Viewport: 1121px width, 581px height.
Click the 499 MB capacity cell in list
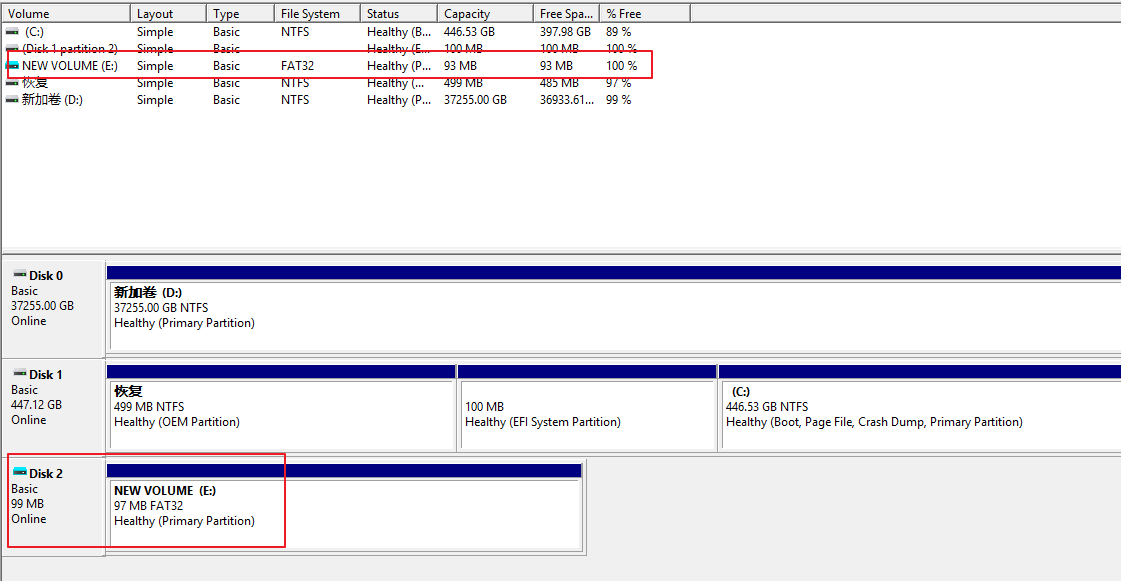tap(463, 83)
